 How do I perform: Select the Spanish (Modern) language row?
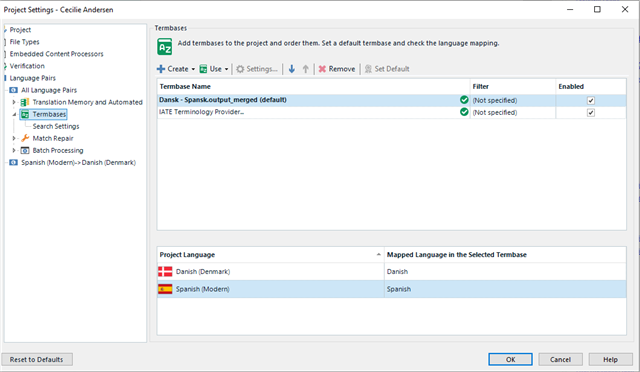pyautogui.click(x=391, y=289)
